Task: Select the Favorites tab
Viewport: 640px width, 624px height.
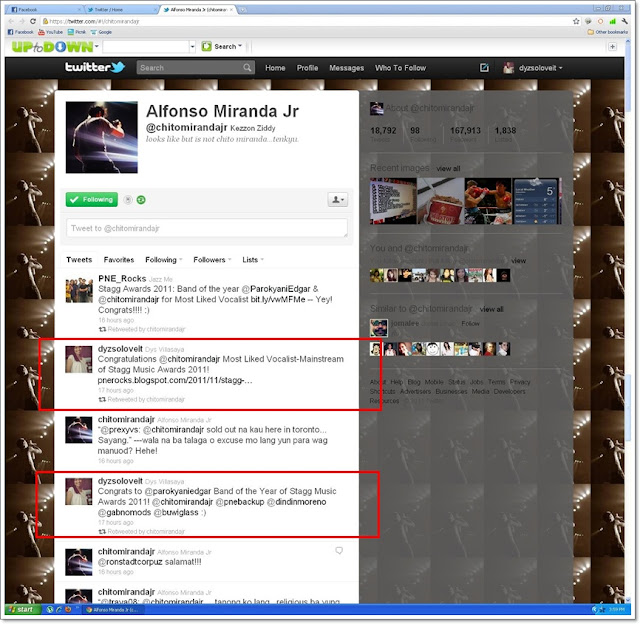Action: 119,260
